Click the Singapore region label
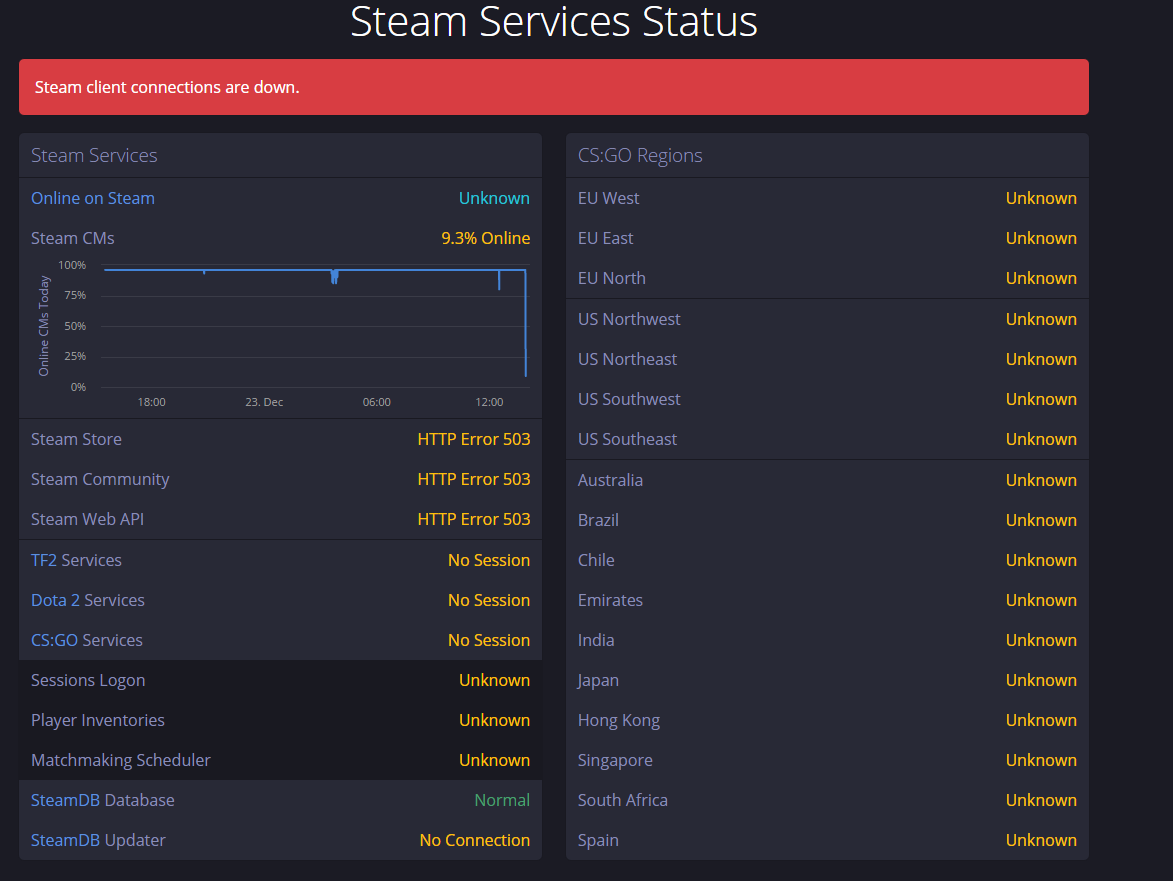 (x=615, y=761)
